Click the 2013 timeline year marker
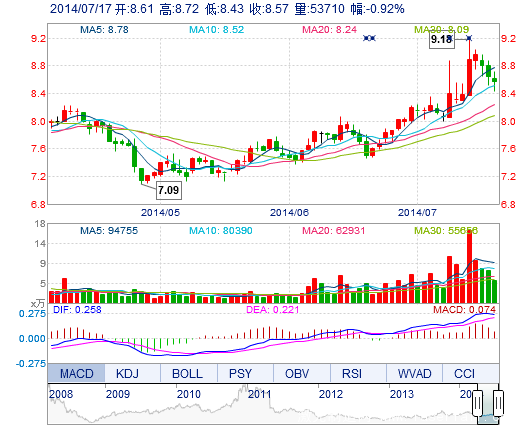The image size is (519, 428). [x=401, y=394]
